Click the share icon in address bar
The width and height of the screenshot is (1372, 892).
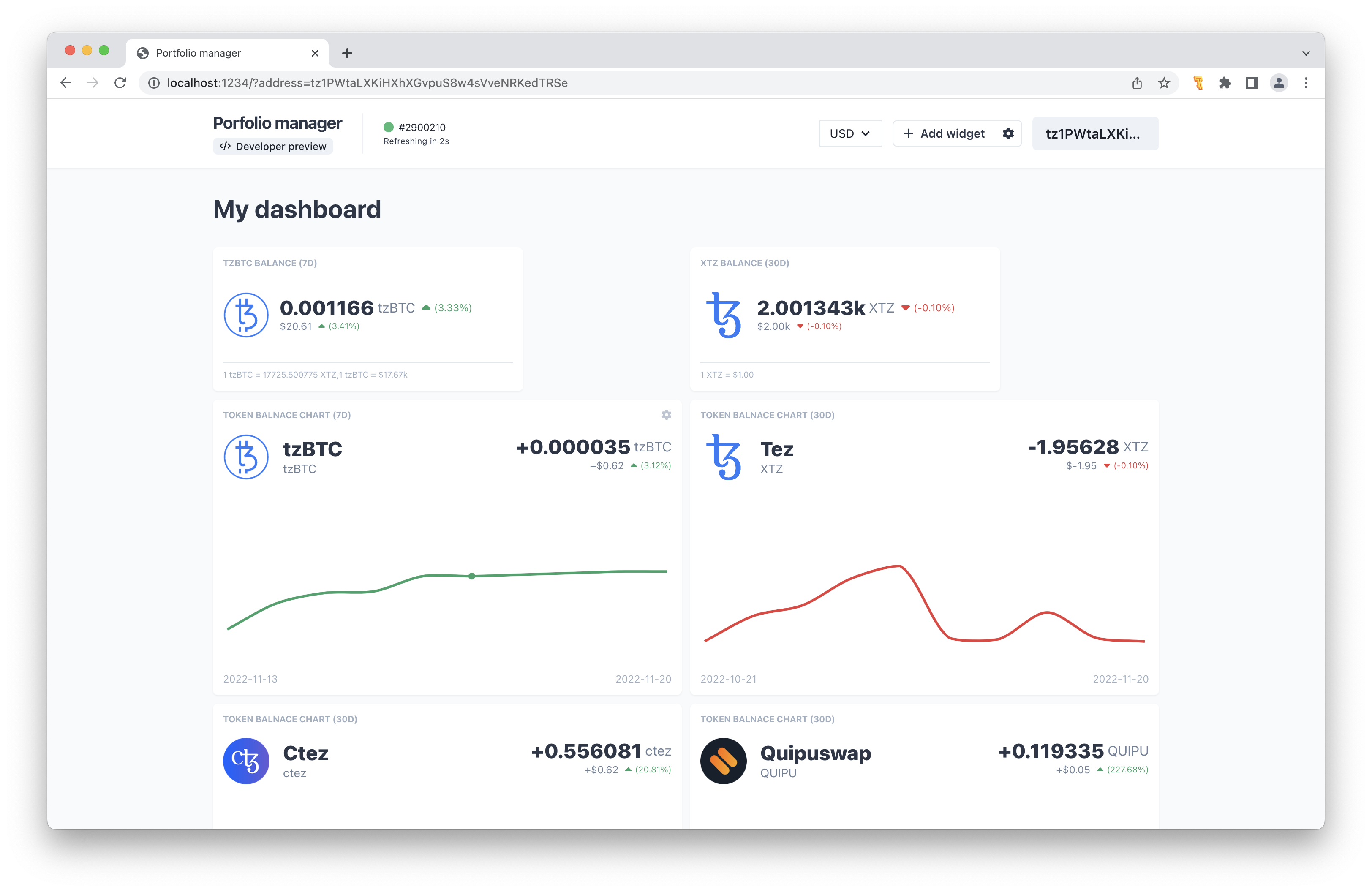point(1137,83)
